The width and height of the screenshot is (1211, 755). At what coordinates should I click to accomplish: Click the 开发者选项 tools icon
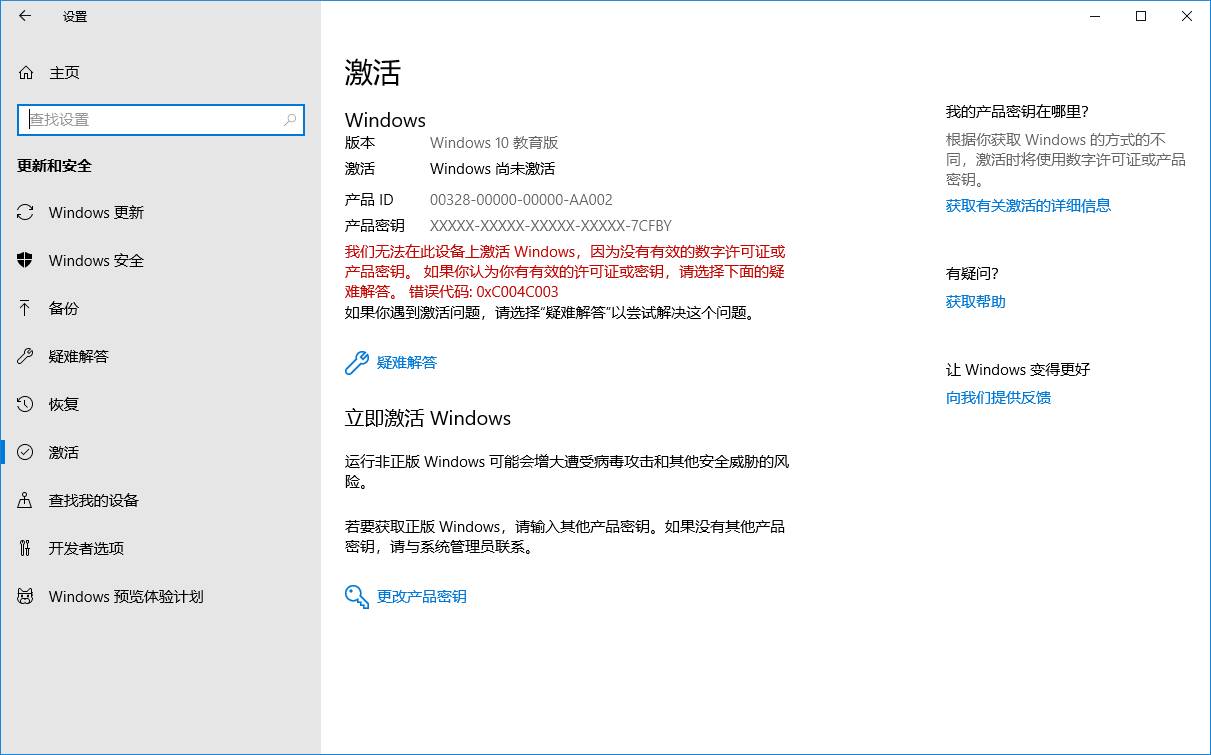[25, 548]
